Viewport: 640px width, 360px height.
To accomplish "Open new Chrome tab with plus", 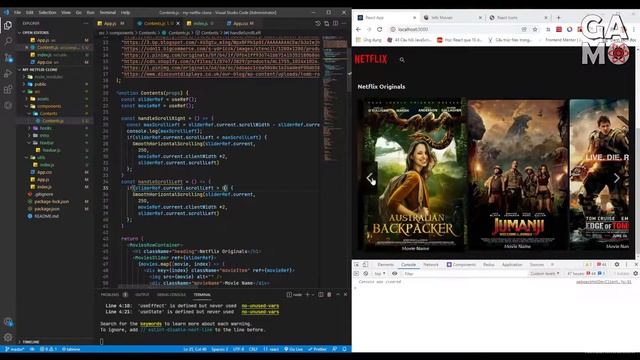I will click(558, 18).
